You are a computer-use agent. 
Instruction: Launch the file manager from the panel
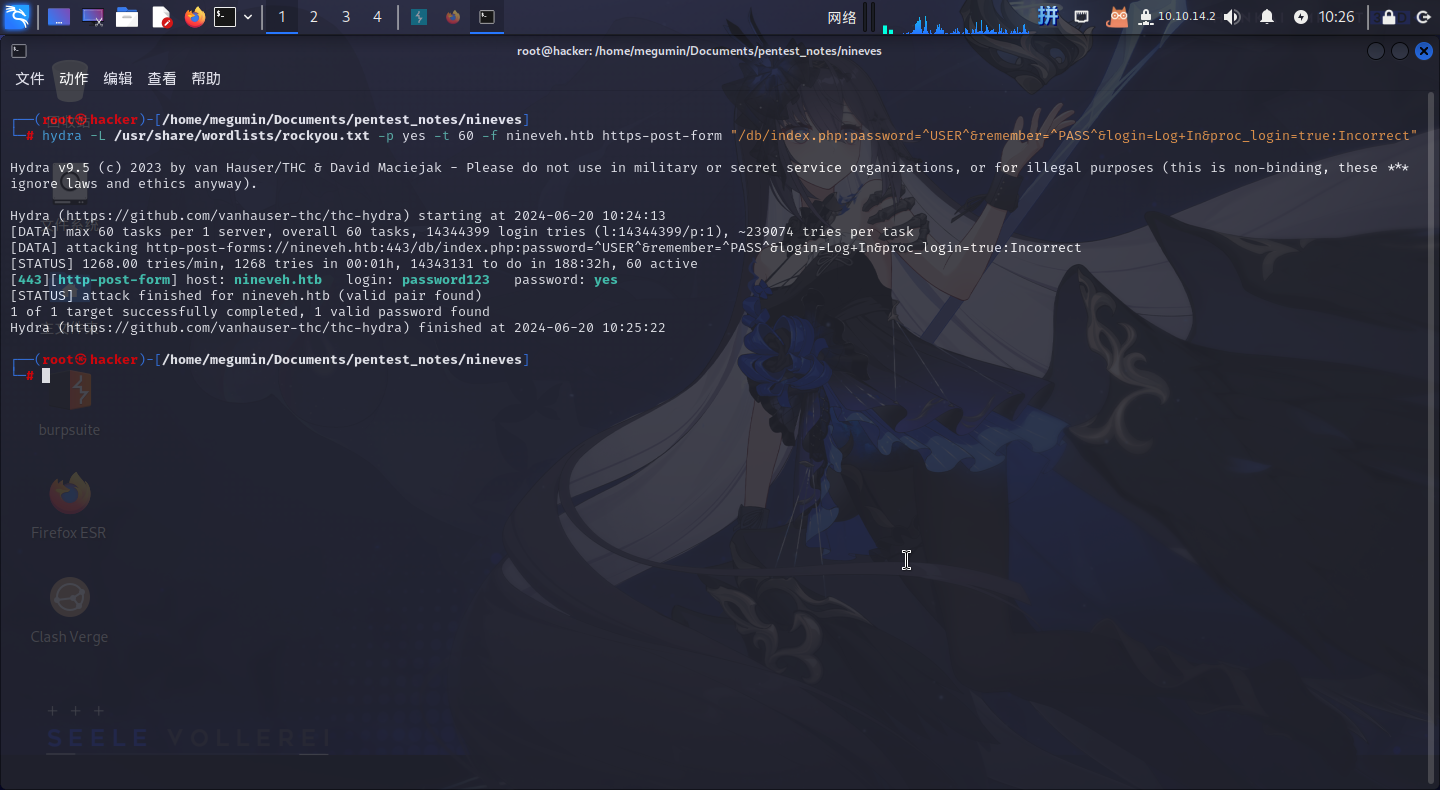tap(126, 17)
